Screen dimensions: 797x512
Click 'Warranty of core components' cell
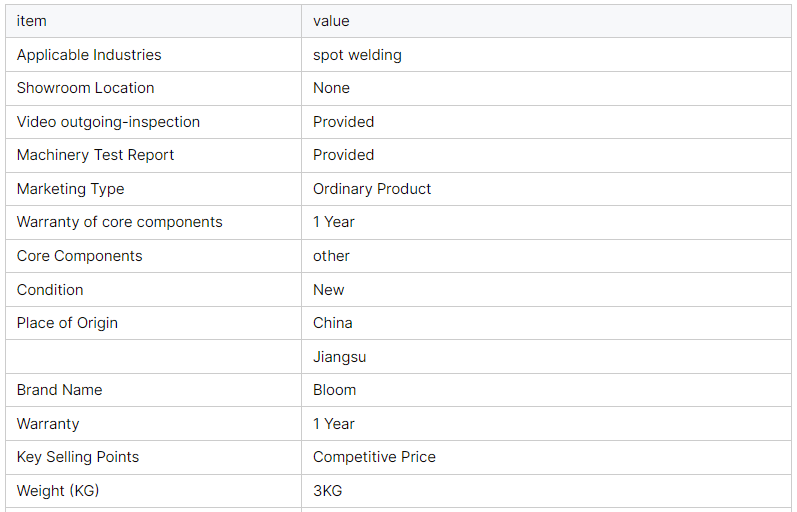click(x=120, y=222)
